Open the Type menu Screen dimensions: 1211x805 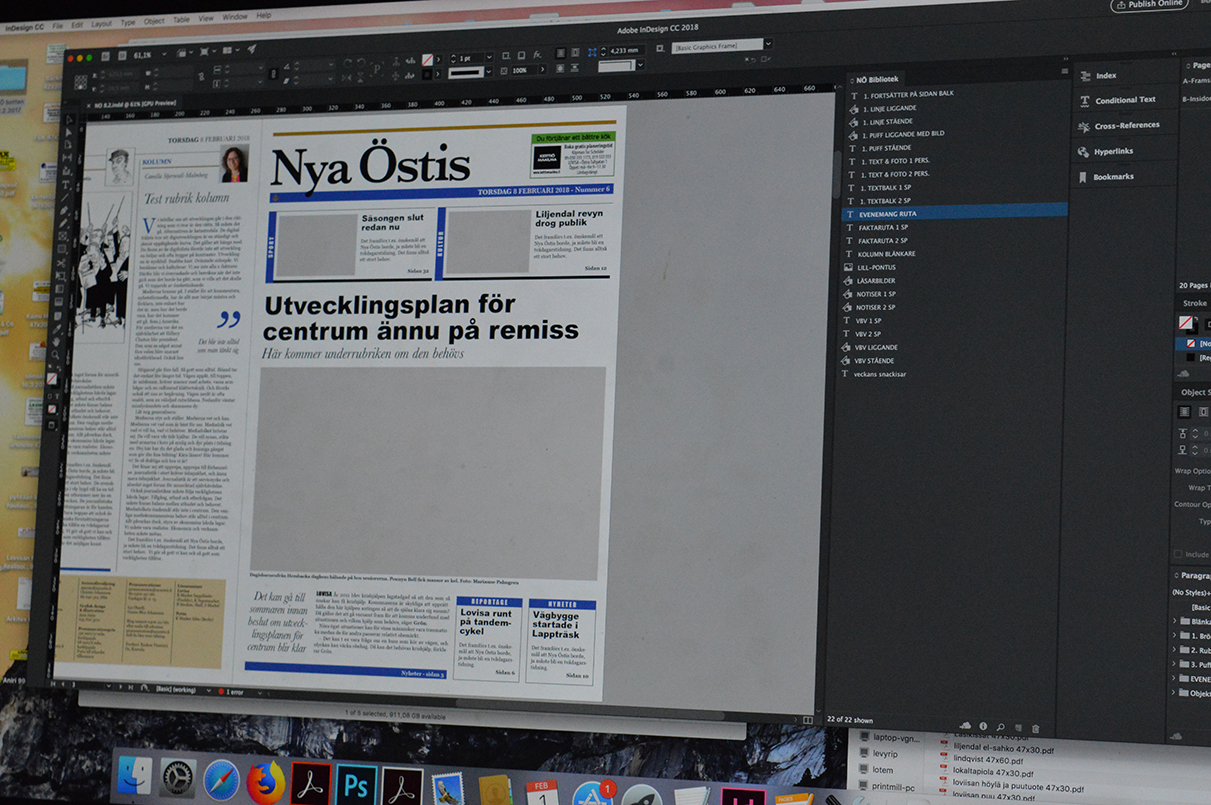click(x=128, y=22)
